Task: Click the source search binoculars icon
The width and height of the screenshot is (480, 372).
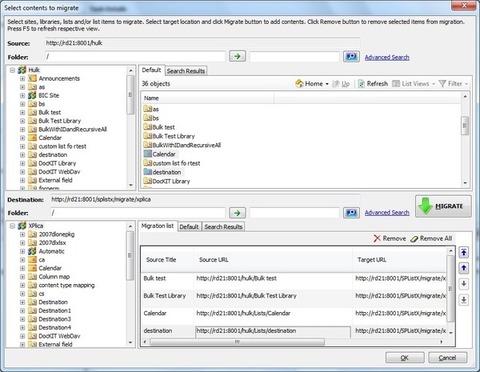Action: pyautogui.click(x=351, y=56)
